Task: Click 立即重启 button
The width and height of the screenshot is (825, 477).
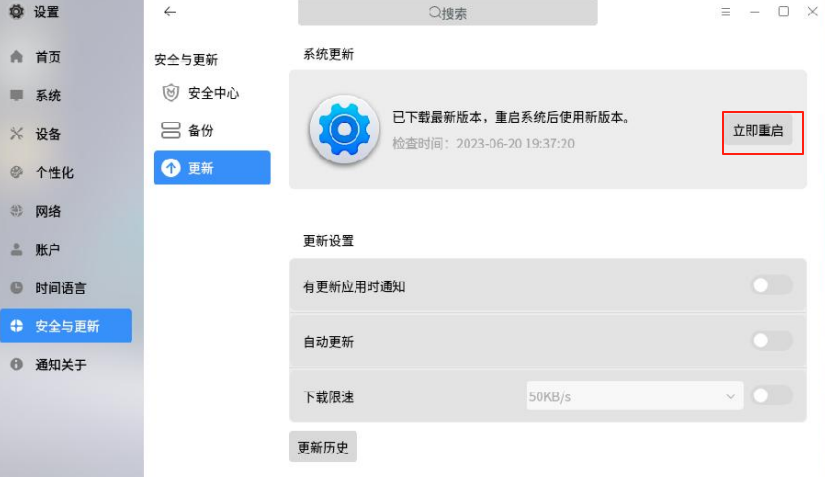Action: coord(758,130)
